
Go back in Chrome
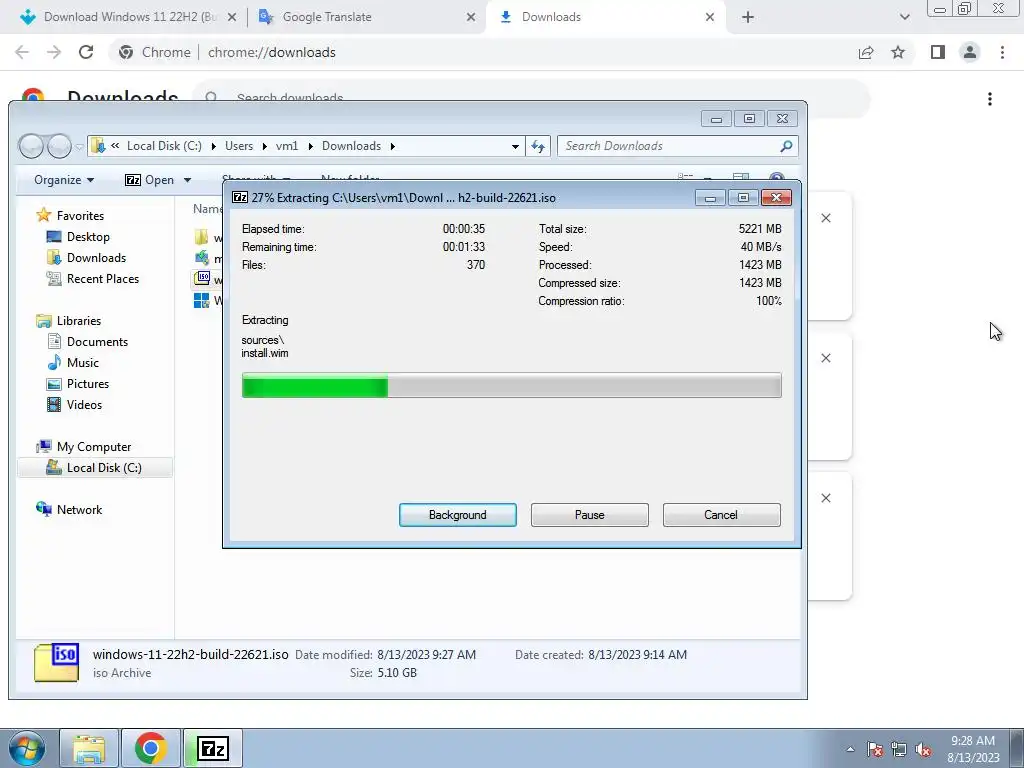pos(22,52)
